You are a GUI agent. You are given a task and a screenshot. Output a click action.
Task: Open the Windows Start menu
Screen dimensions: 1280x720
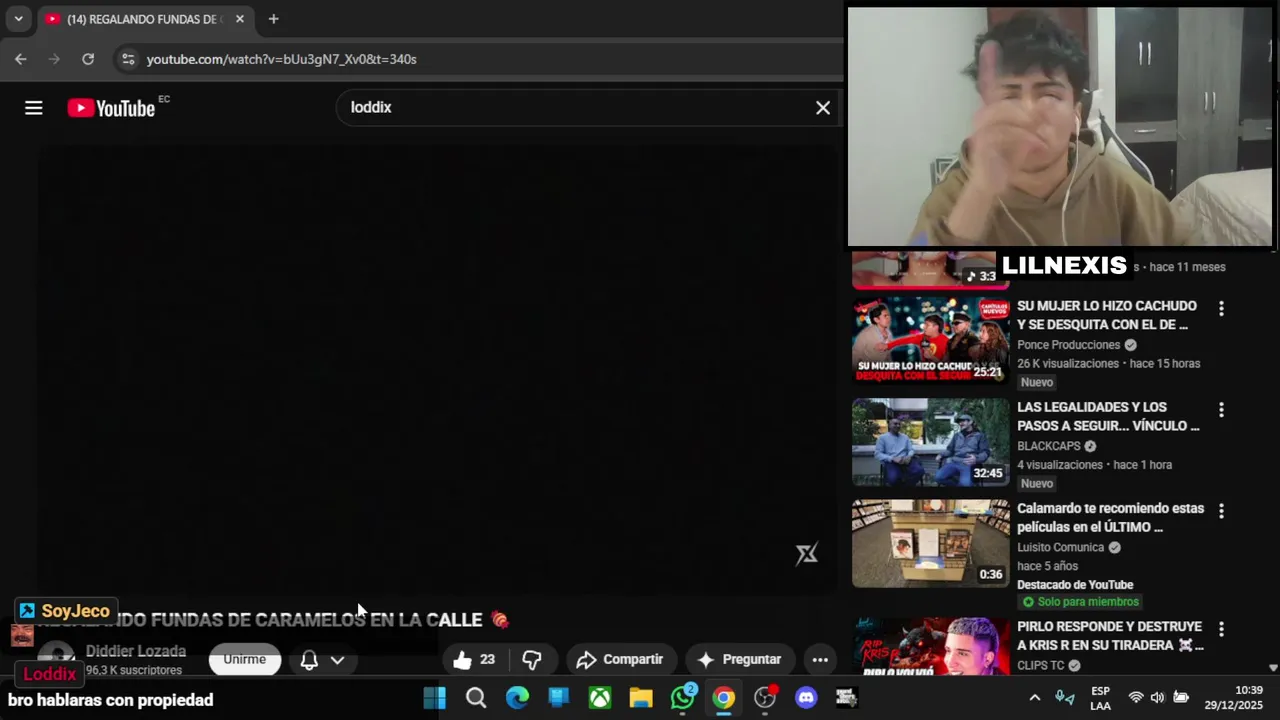pos(434,698)
